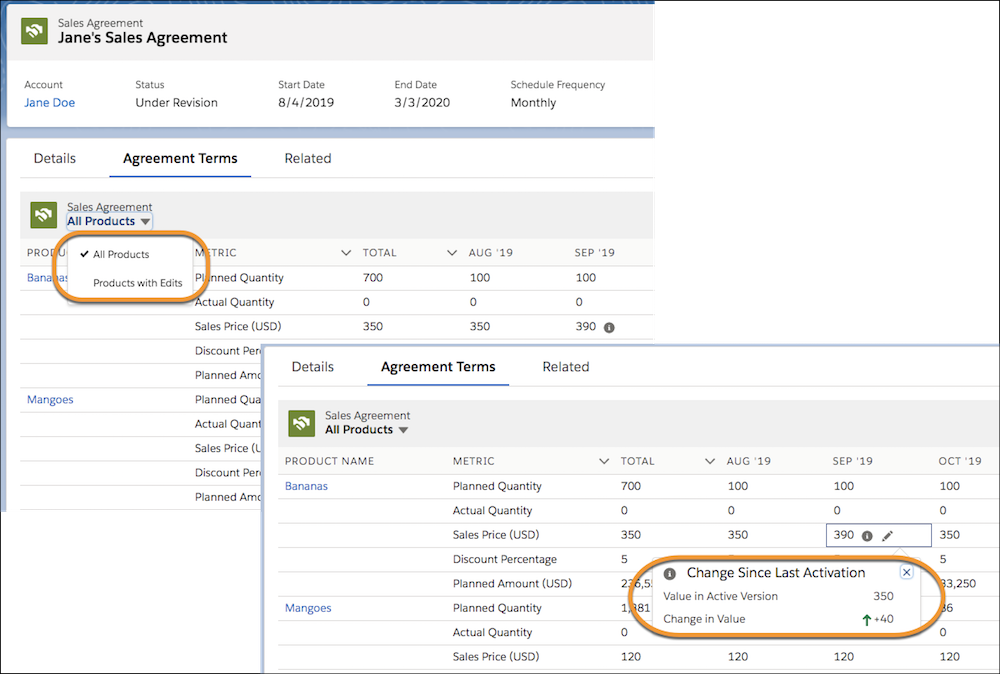The height and width of the screenshot is (674, 1000).
Task: Open the Bananas product link in lower panel
Action: pyautogui.click(x=306, y=487)
